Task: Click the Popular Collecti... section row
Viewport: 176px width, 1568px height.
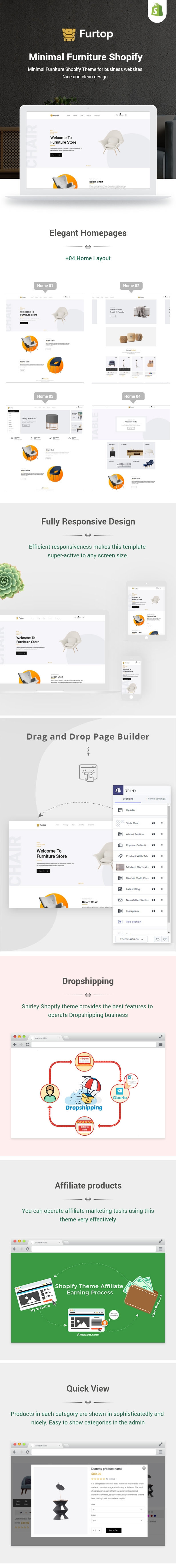Action: [140, 845]
